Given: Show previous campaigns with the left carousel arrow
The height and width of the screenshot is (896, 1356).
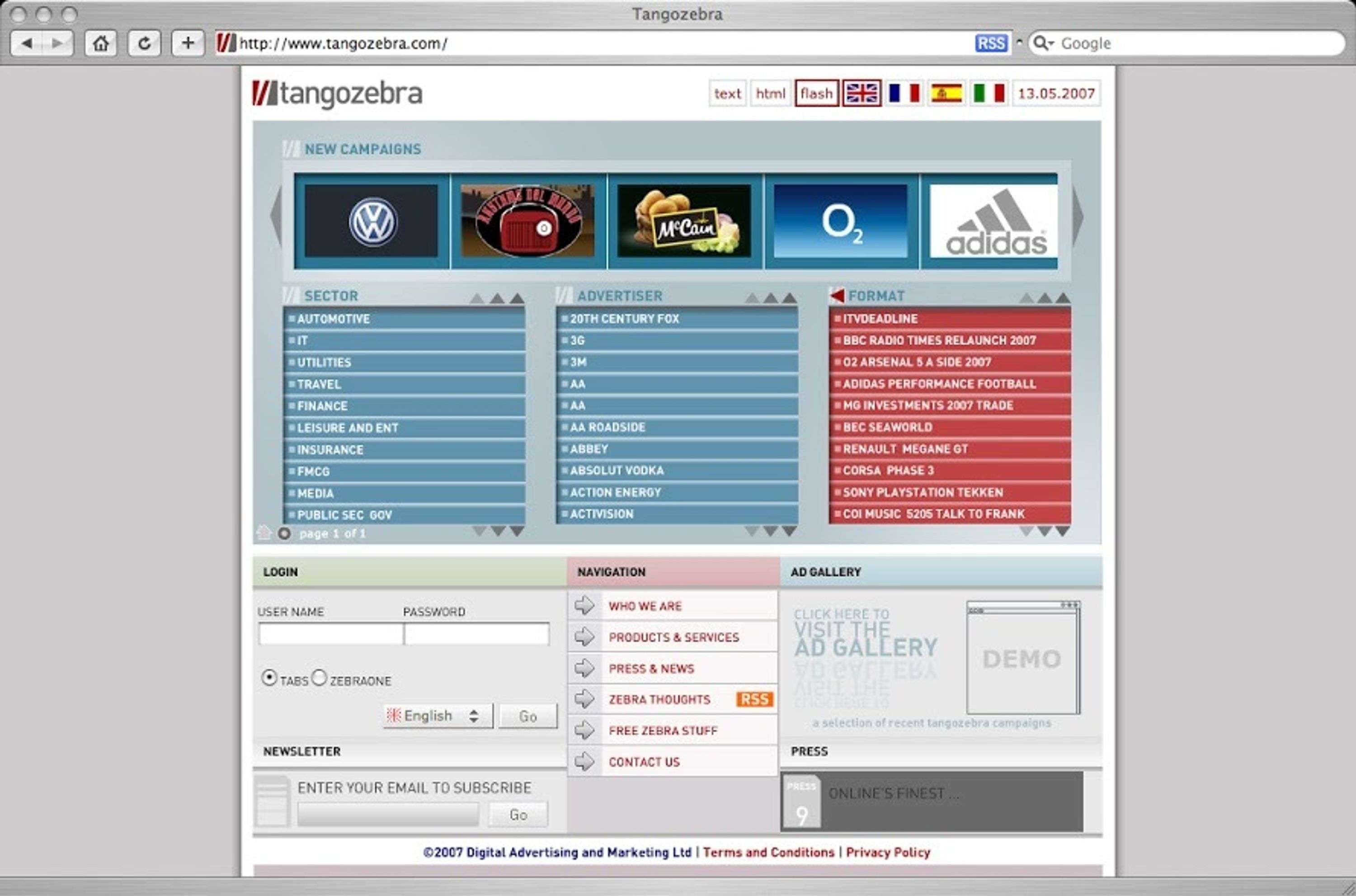Looking at the screenshot, I should 276,217.
